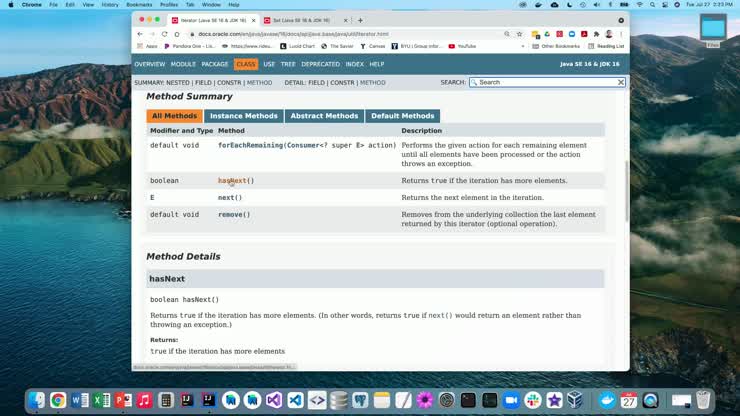Open INDEX in the docs nav
This screenshot has width=740, height=416.
click(x=354, y=64)
